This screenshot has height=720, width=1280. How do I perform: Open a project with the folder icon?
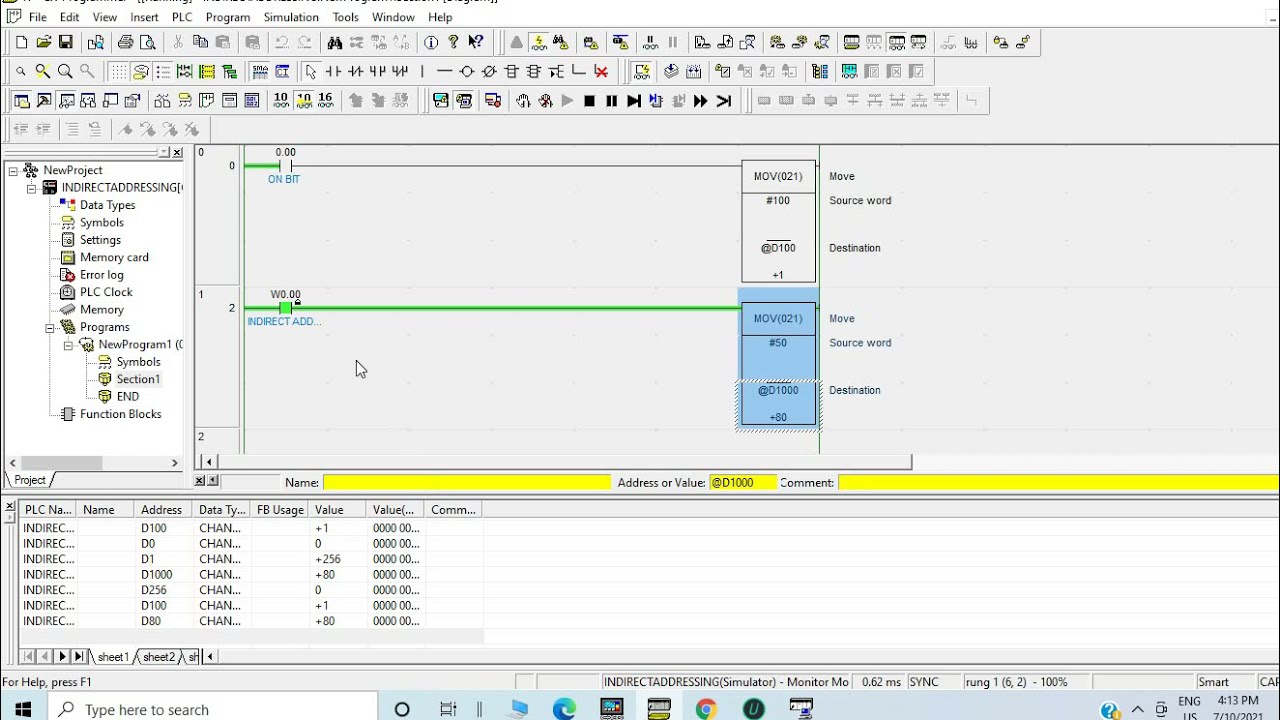click(44, 42)
